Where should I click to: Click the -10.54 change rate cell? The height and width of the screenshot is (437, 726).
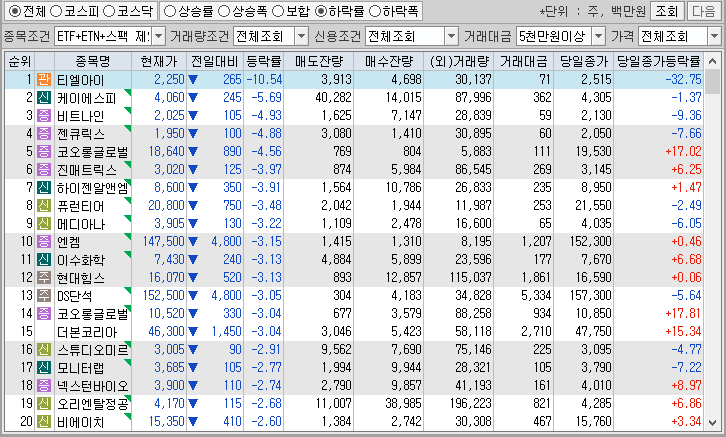264,80
